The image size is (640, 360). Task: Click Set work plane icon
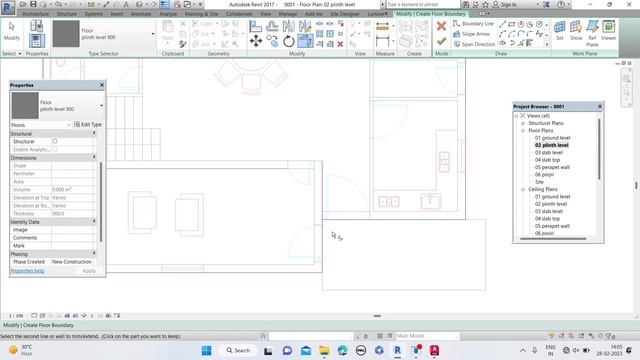560,31
